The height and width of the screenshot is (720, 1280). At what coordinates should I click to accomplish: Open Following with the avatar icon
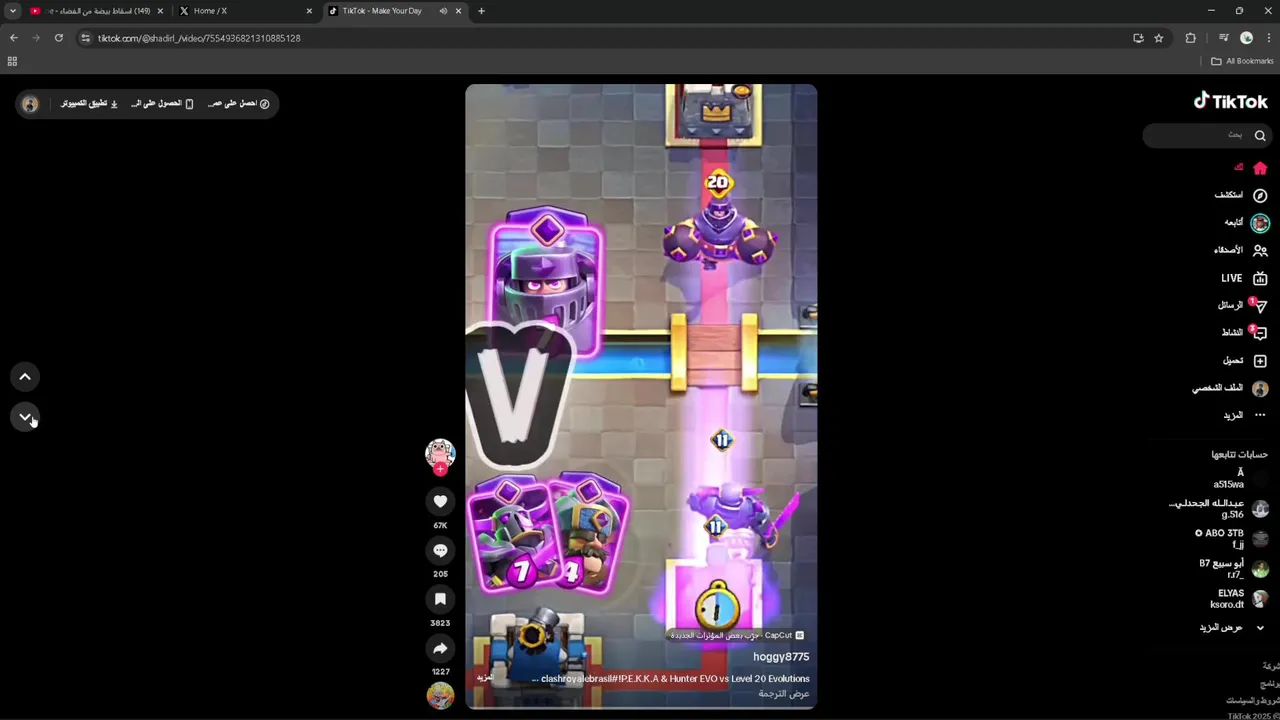point(1260,223)
